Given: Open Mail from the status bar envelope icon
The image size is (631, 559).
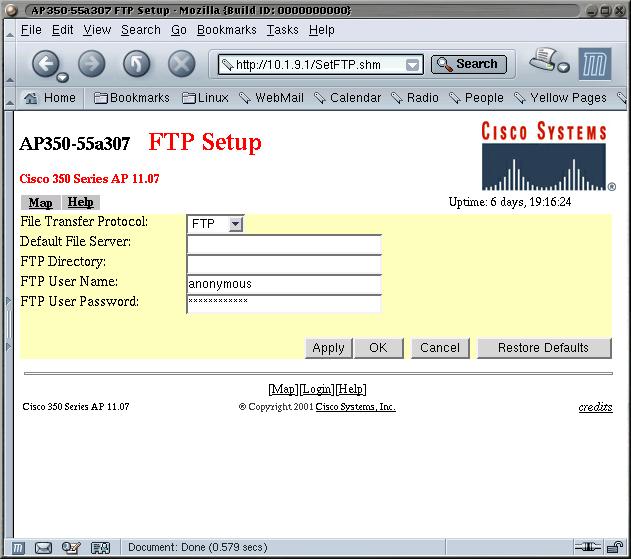Looking at the screenshot, I should pos(43,548).
